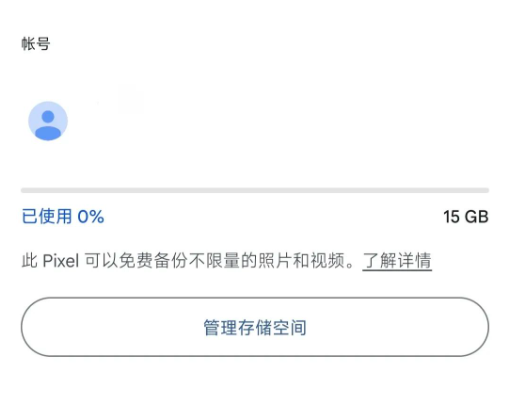The height and width of the screenshot is (404, 508).
Task: Click the Pixel free backup description text
Action: (x=188, y=260)
